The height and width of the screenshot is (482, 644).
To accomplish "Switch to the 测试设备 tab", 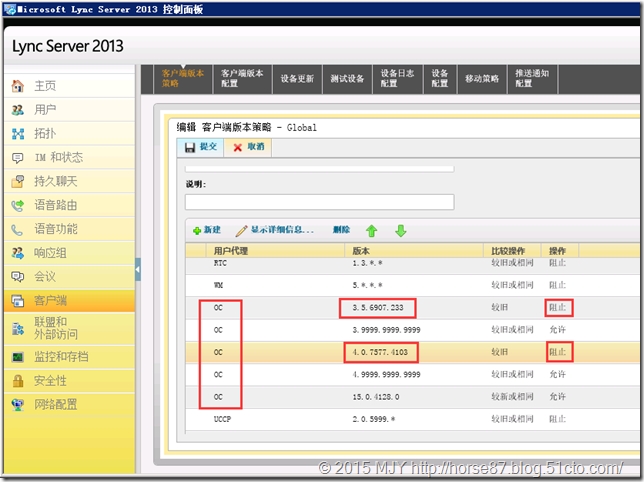I will pyautogui.click(x=347, y=78).
